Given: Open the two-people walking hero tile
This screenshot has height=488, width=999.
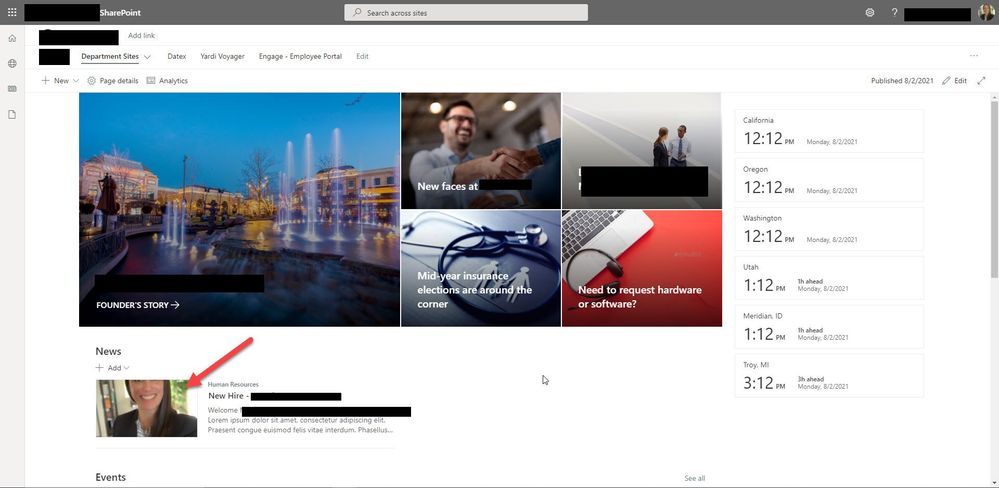Looking at the screenshot, I should point(642,151).
